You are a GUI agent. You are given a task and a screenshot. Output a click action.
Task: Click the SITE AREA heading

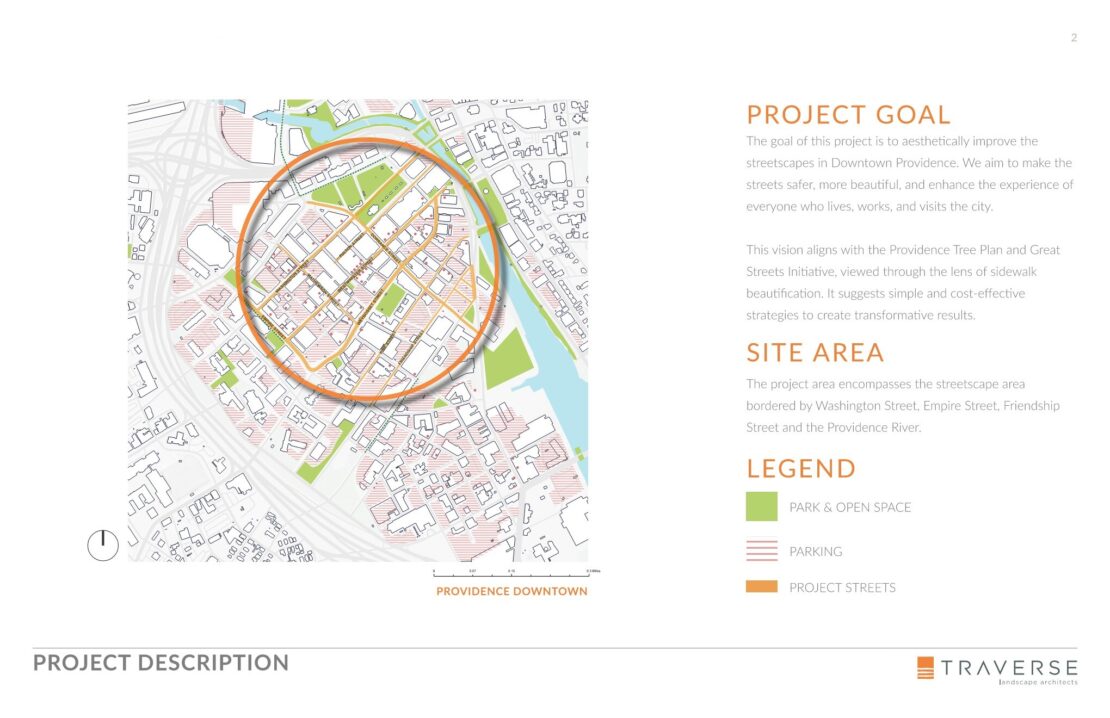(815, 353)
